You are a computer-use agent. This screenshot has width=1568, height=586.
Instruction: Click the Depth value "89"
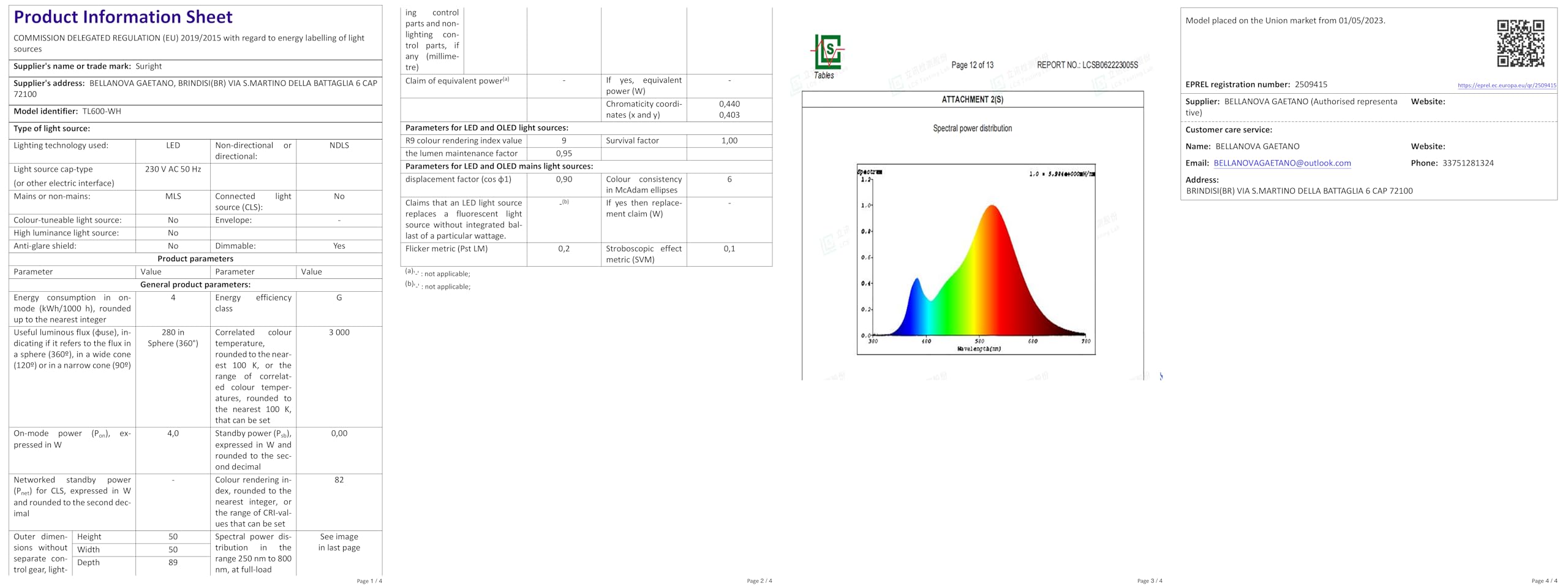pyautogui.click(x=173, y=563)
